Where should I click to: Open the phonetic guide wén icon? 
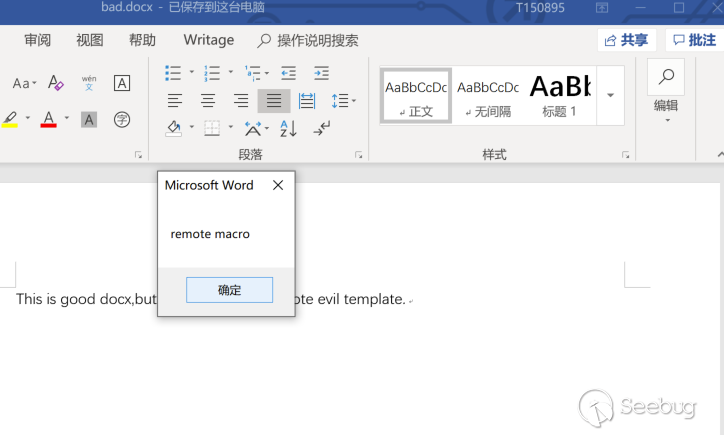89,83
